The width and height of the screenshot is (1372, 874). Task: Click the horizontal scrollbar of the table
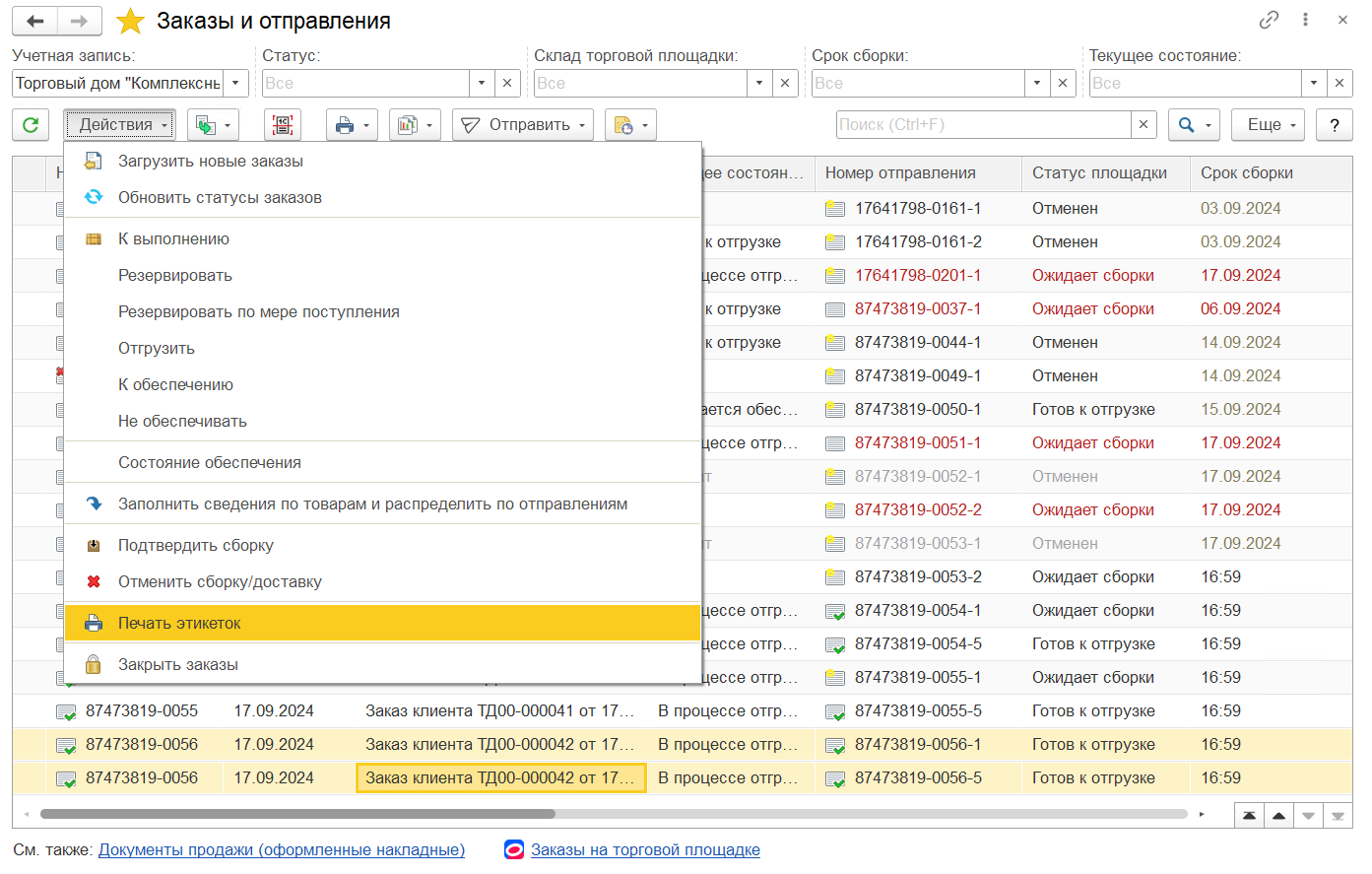click(x=297, y=814)
